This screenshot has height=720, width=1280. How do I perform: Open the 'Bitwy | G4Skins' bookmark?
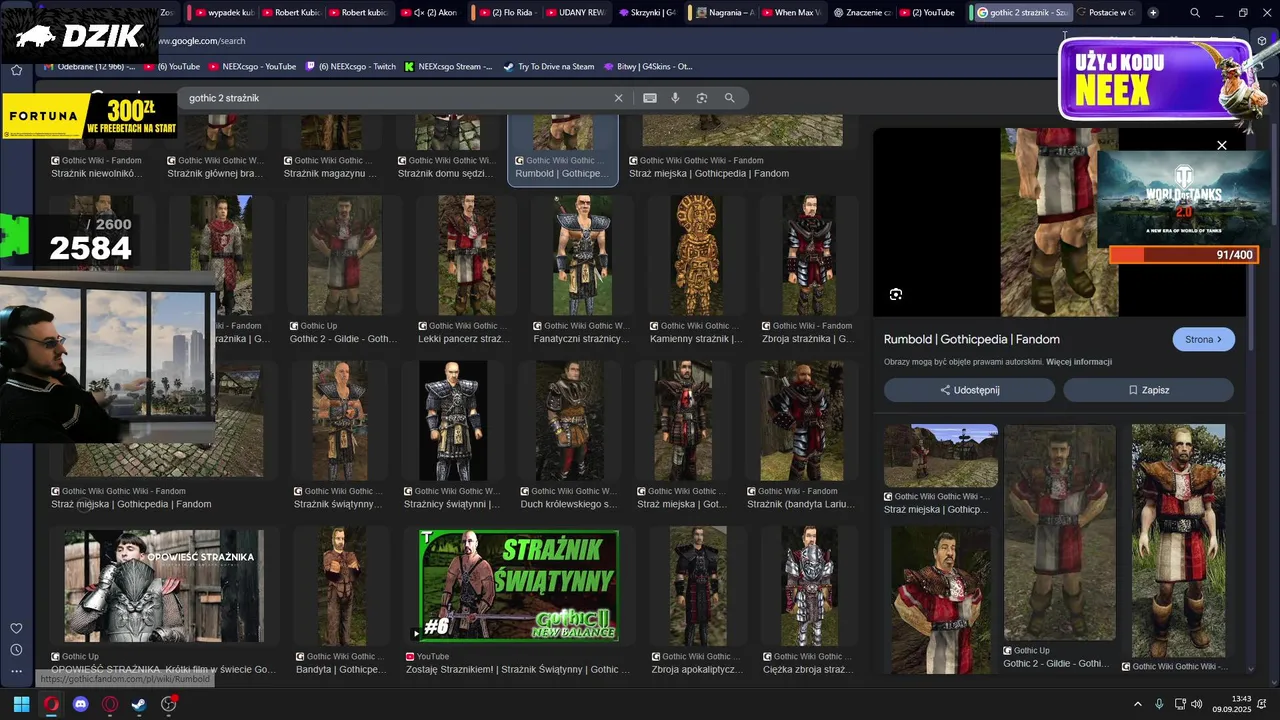click(x=648, y=67)
